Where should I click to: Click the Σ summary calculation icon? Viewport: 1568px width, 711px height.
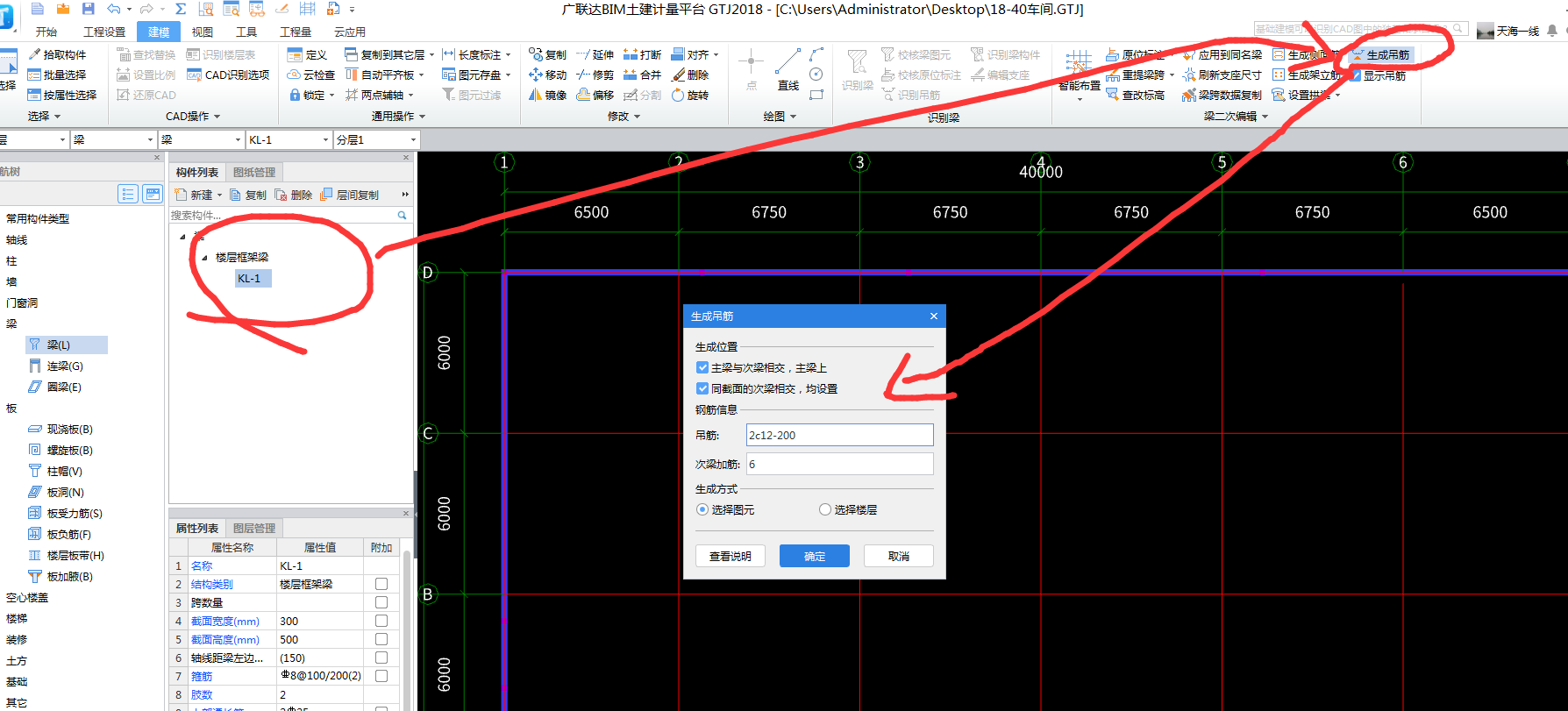point(181,9)
